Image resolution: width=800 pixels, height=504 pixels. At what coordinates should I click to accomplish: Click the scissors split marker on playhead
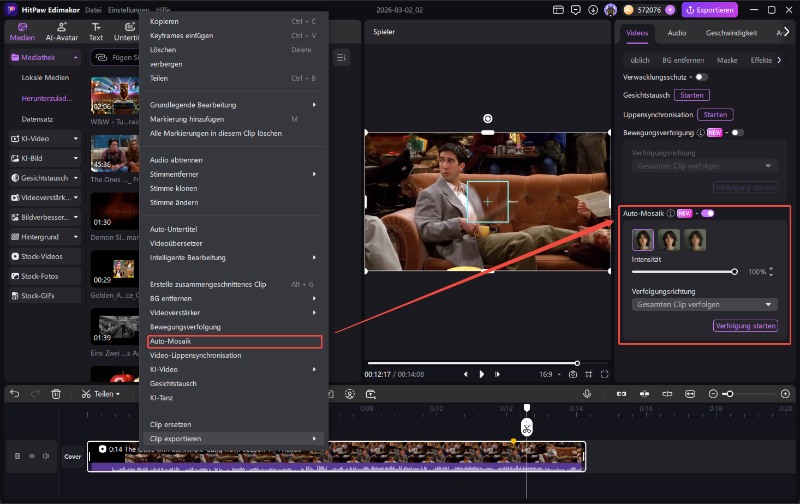click(x=527, y=427)
